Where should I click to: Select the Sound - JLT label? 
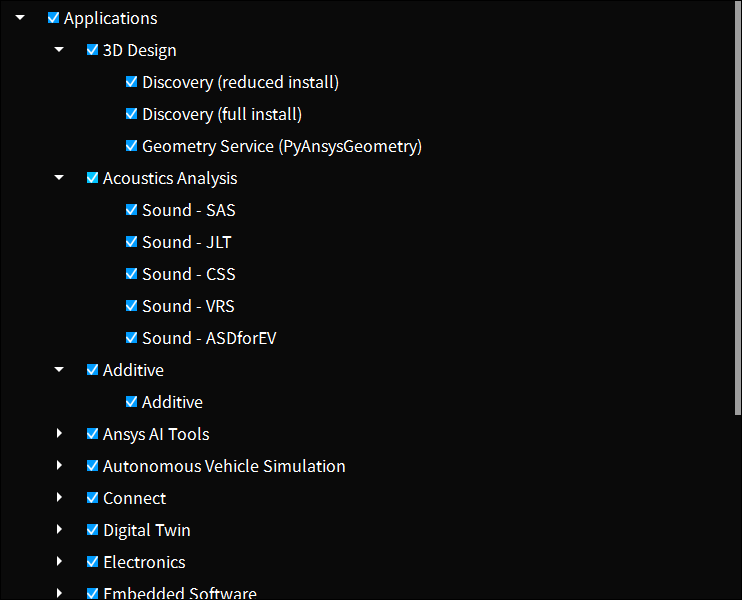pos(187,242)
